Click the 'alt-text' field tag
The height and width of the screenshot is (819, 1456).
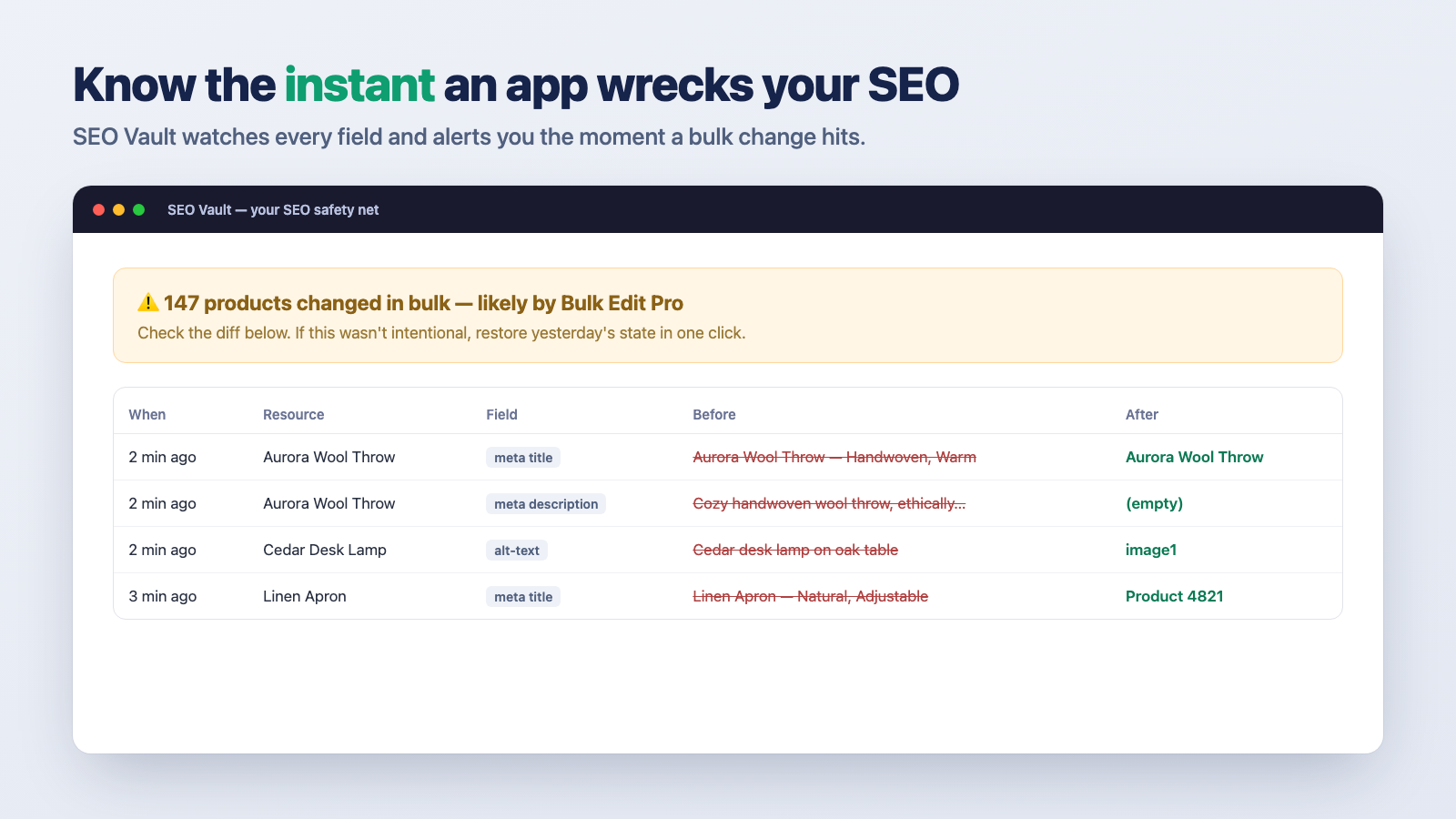coord(517,551)
